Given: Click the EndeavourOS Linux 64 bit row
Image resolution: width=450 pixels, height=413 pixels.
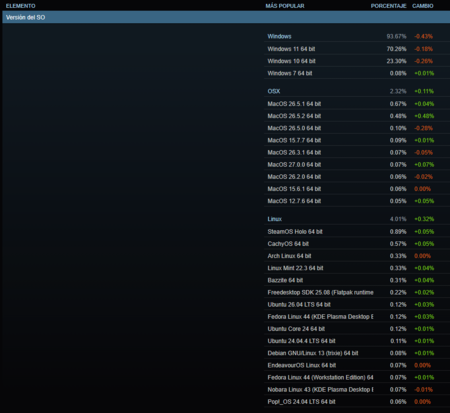Looking at the screenshot, I should (x=357, y=365).
